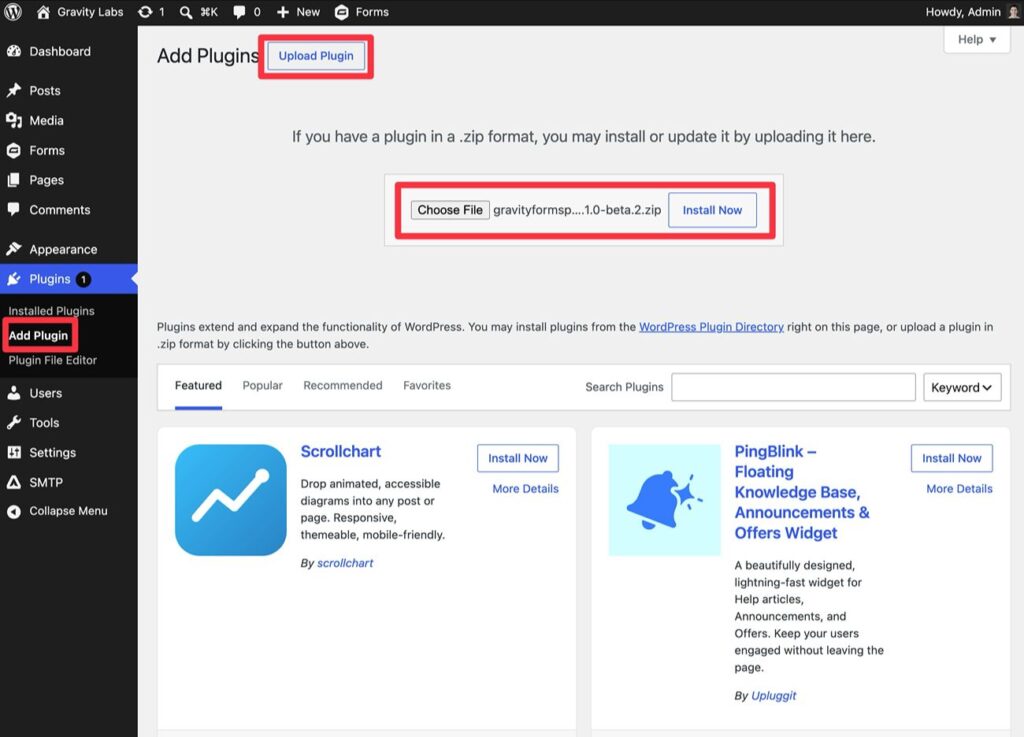Click the Upload Plugin button
Image resolution: width=1024 pixels, height=737 pixels.
316,56
